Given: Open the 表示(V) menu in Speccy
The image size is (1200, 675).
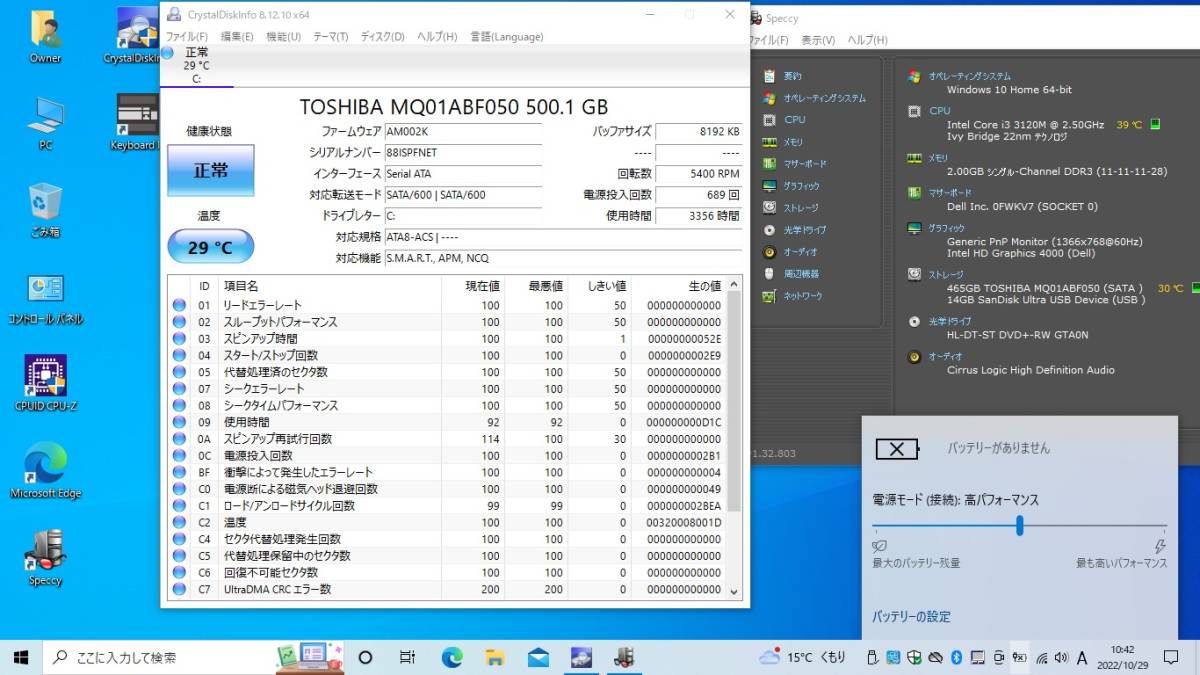Looking at the screenshot, I should point(818,40).
